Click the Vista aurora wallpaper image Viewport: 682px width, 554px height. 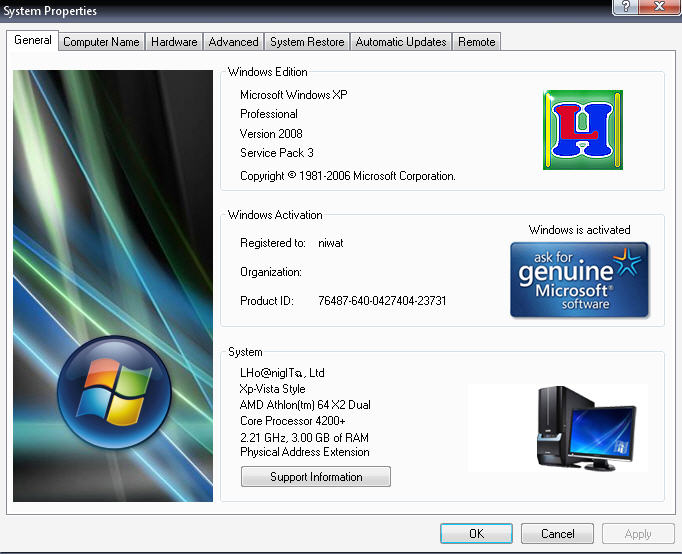coord(113,286)
